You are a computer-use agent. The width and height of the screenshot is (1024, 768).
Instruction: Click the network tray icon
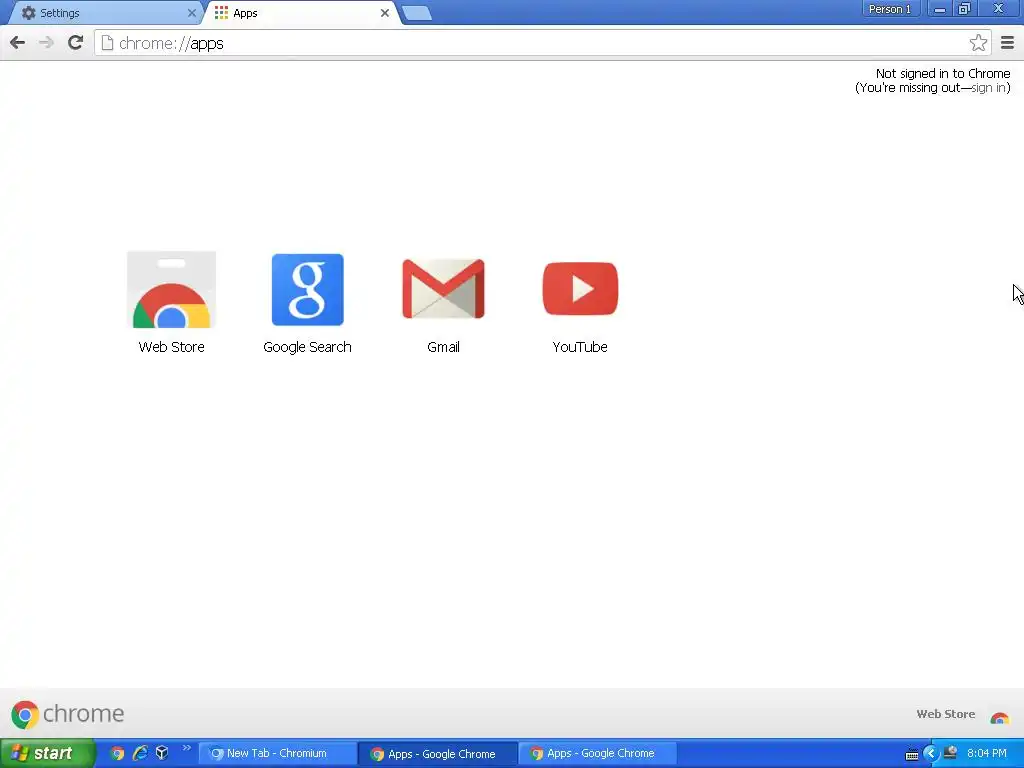pyautogui.click(x=951, y=753)
